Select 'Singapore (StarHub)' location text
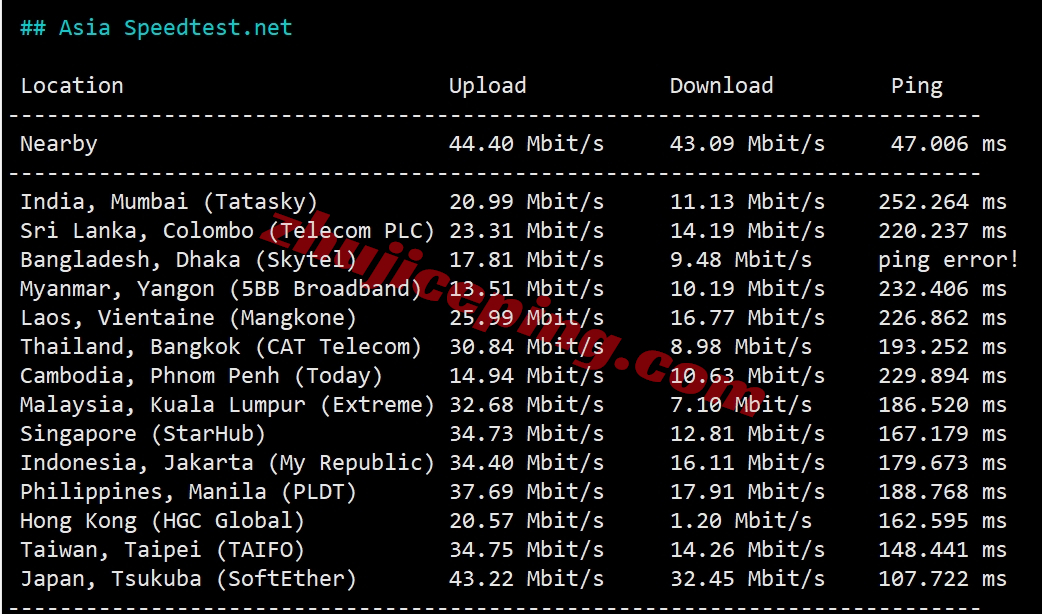This screenshot has width=1042, height=614. [143, 434]
